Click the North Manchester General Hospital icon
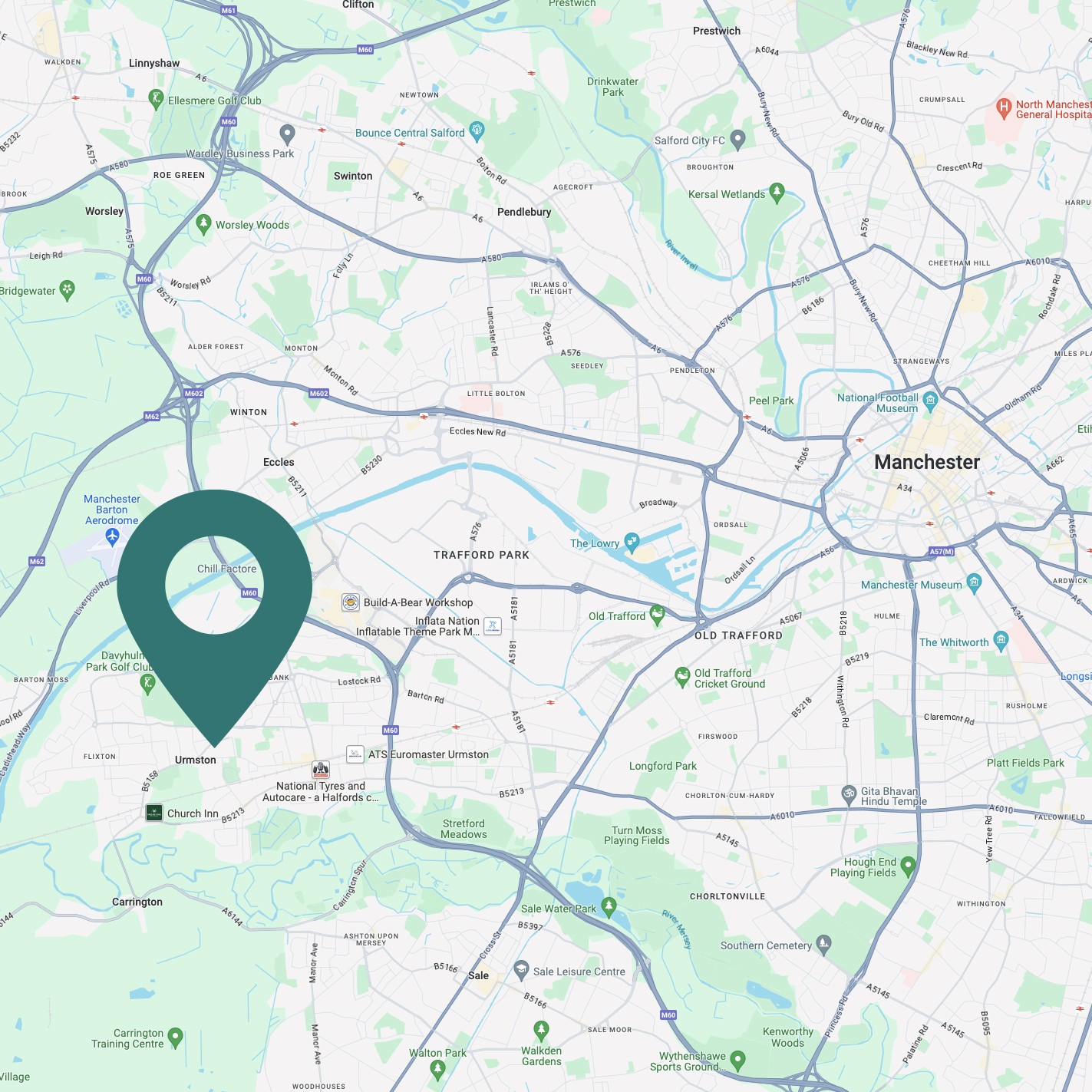This screenshot has width=1092, height=1092. click(x=1004, y=108)
